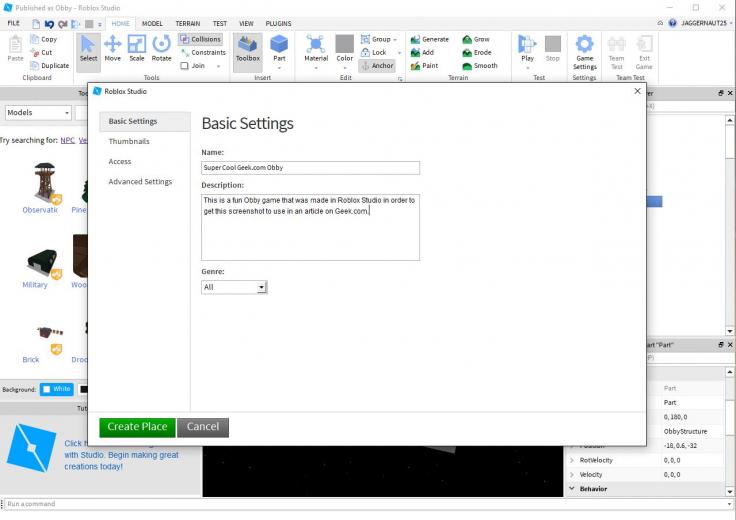Choose the terrain Generate tool
This screenshot has height=520, width=736.
pos(429,39)
